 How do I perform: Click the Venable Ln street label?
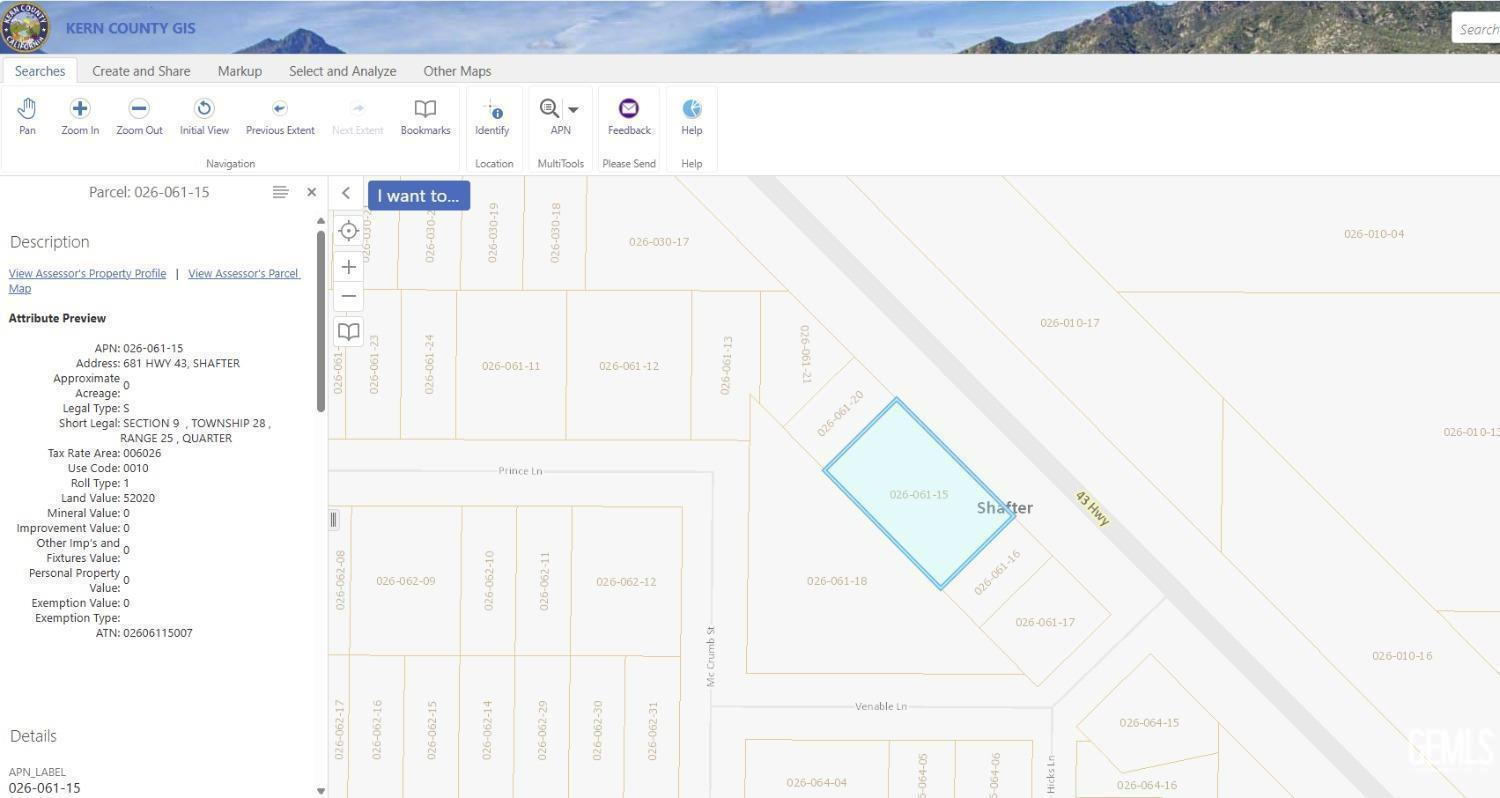[x=881, y=706]
